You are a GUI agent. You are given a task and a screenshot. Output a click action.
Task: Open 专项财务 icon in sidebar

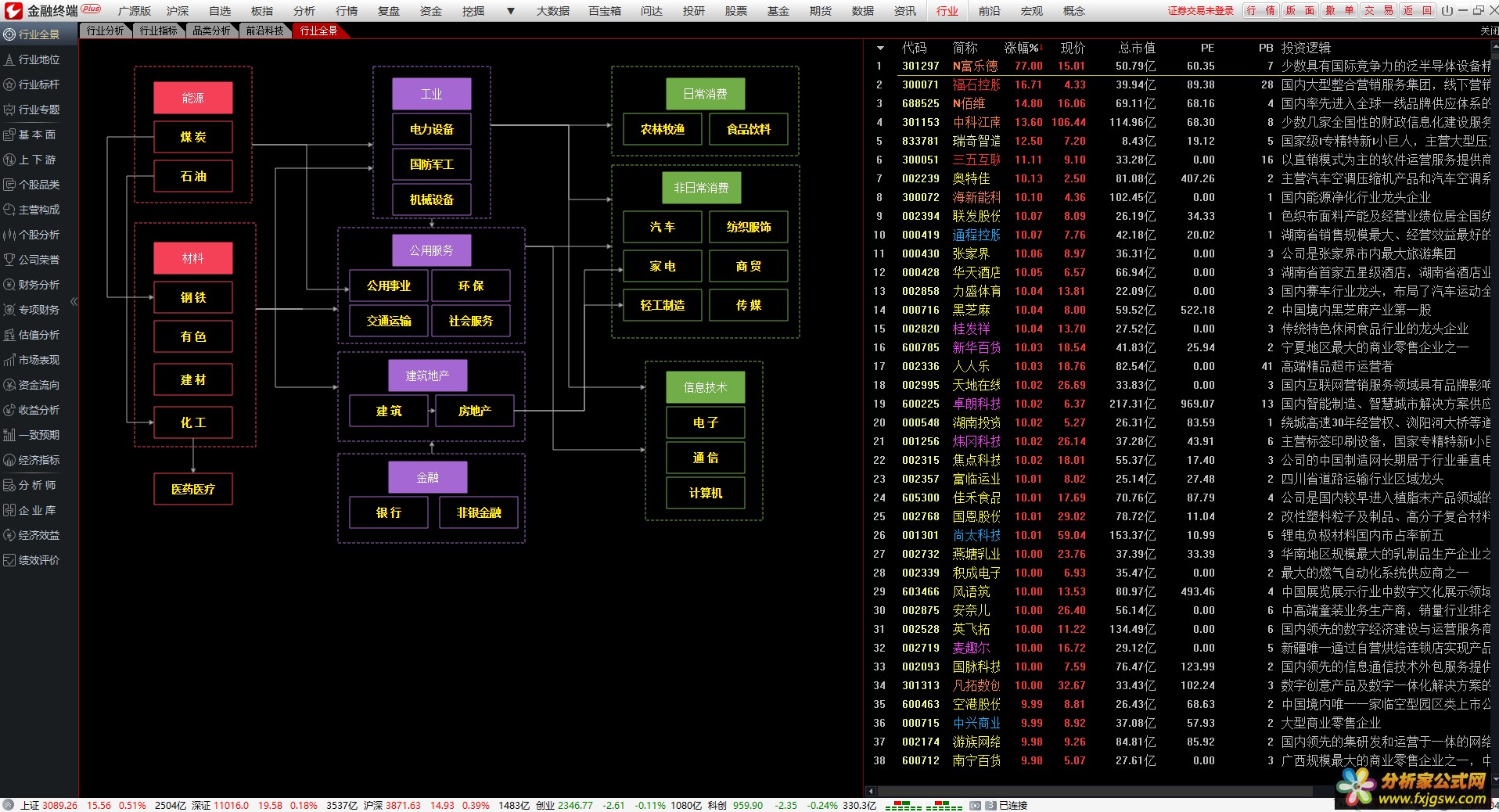(9, 310)
